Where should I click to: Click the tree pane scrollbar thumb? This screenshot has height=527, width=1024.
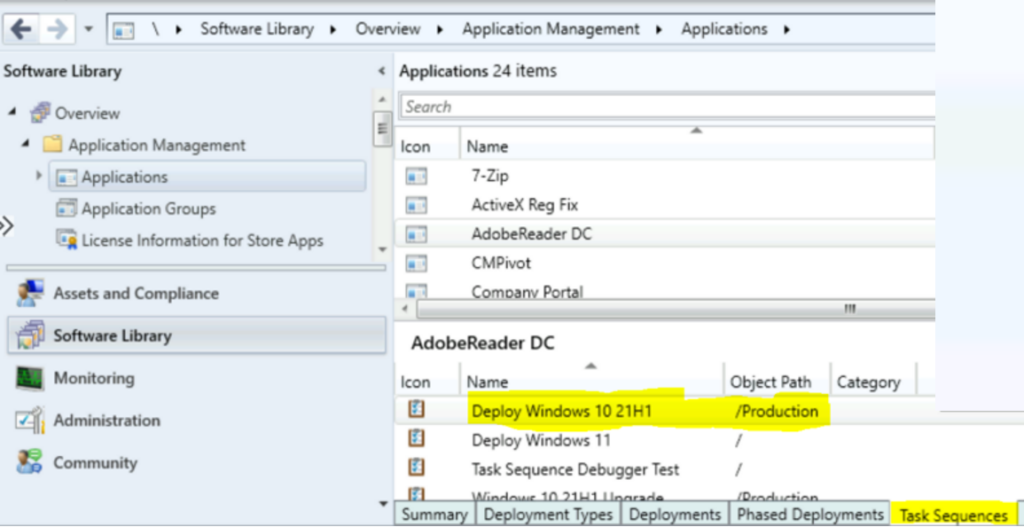point(382,129)
